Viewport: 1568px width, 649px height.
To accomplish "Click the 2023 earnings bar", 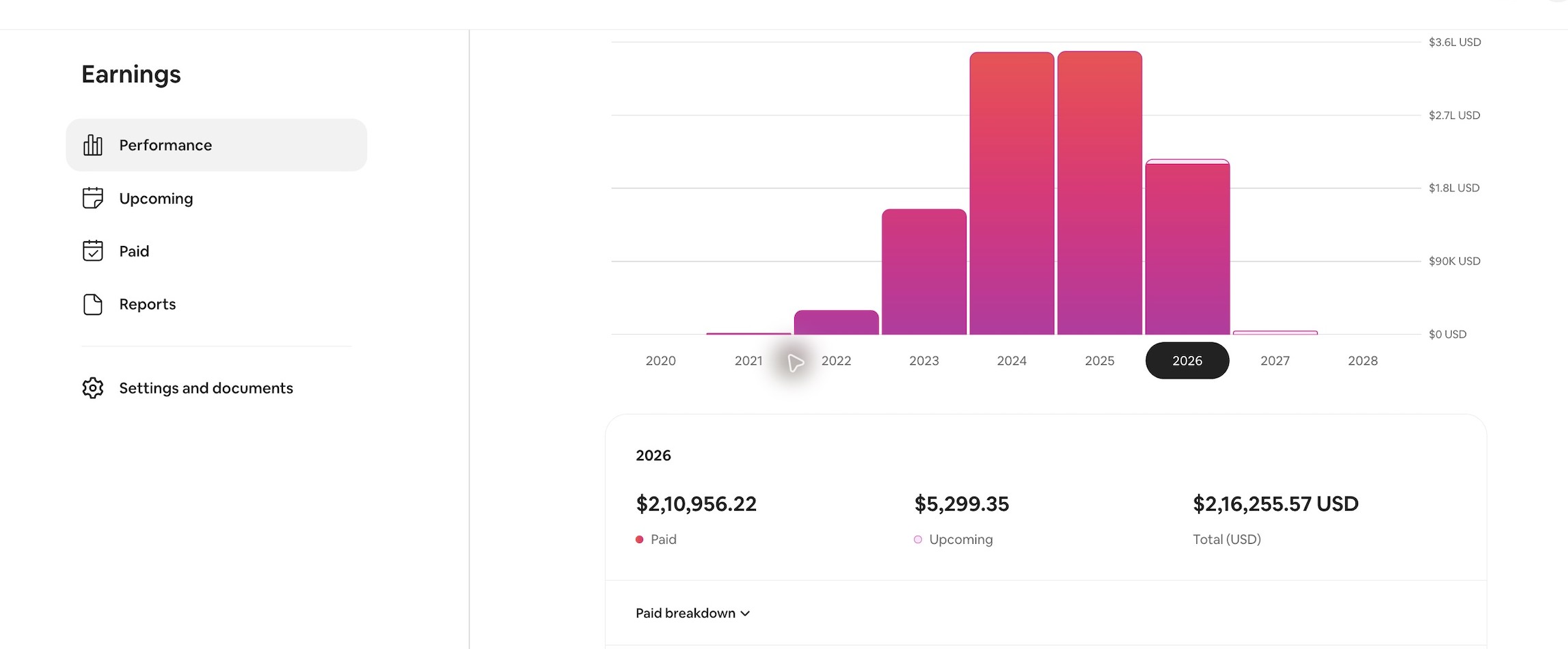I will pyautogui.click(x=924, y=272).
